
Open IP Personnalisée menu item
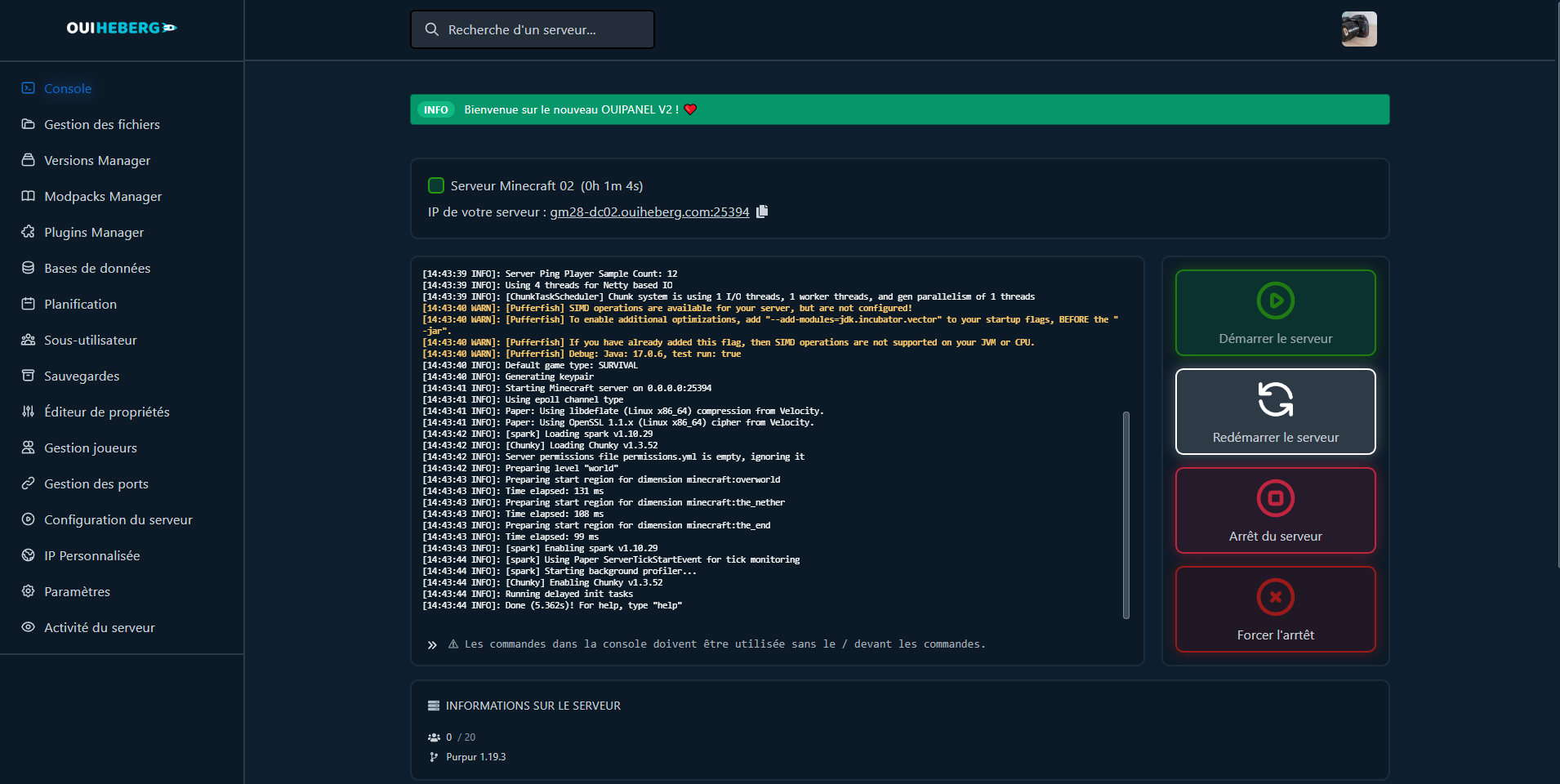coord(92,555)
